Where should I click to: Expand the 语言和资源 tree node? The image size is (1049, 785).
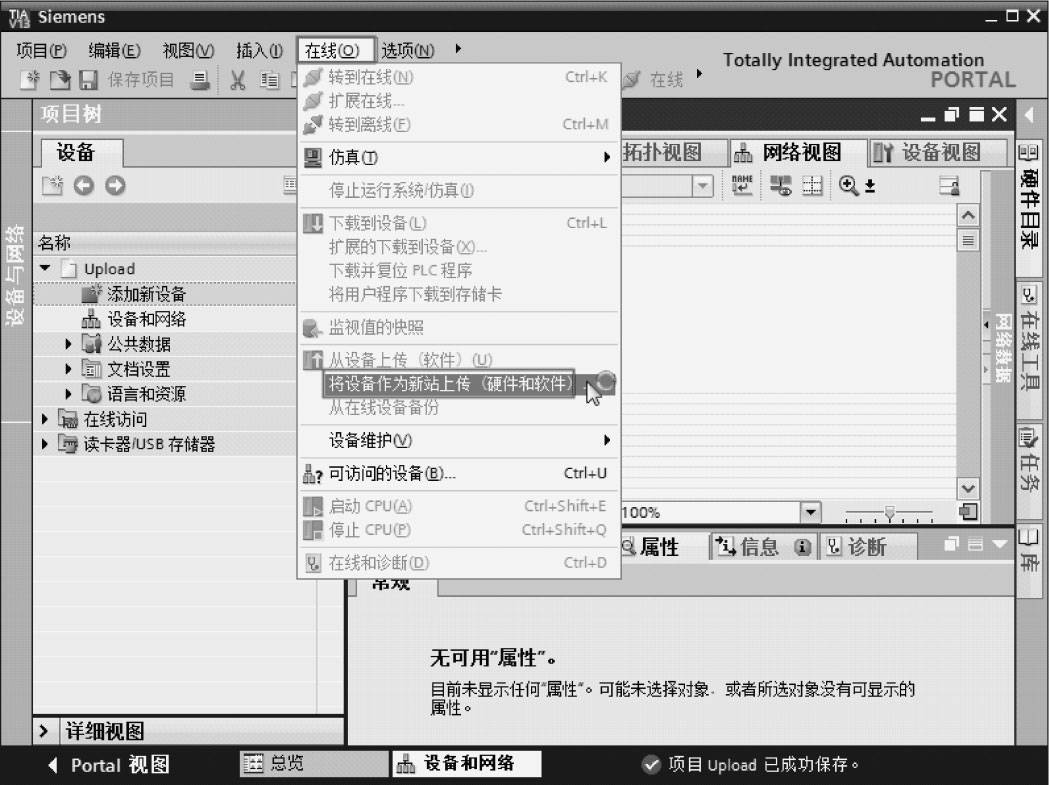(68, 394)
